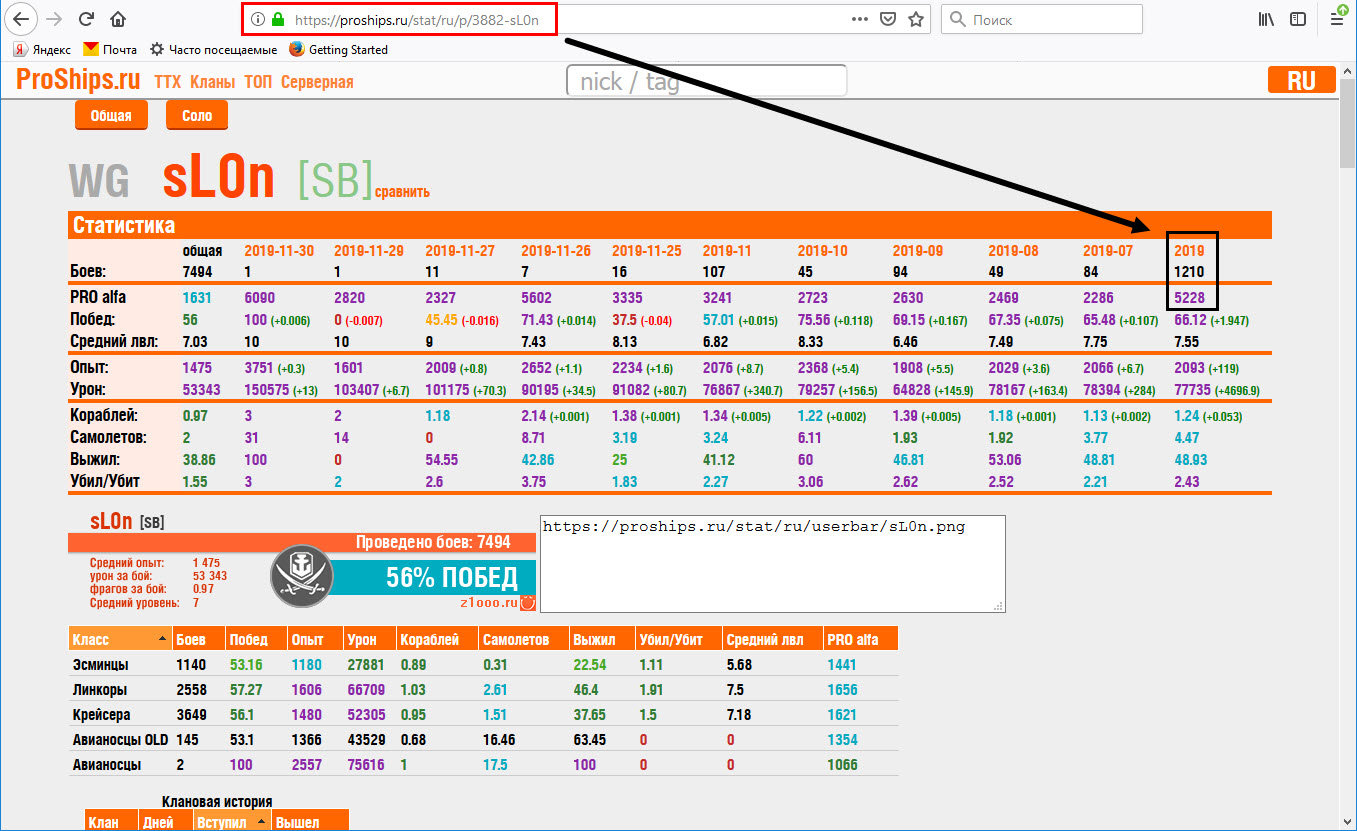Viewport: 1357px width, 831px height.
Task: Open Яндекс bookmark in bookmarks bar
Action: coord(42,49)
